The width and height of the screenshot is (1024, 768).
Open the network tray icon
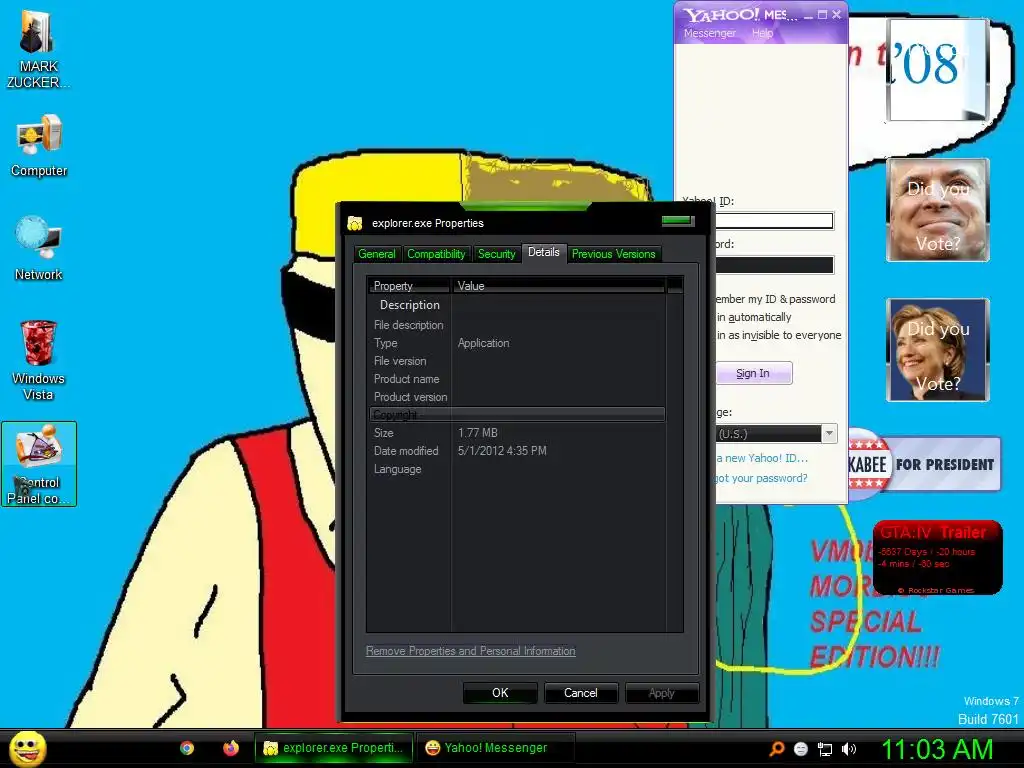(825, 749)
